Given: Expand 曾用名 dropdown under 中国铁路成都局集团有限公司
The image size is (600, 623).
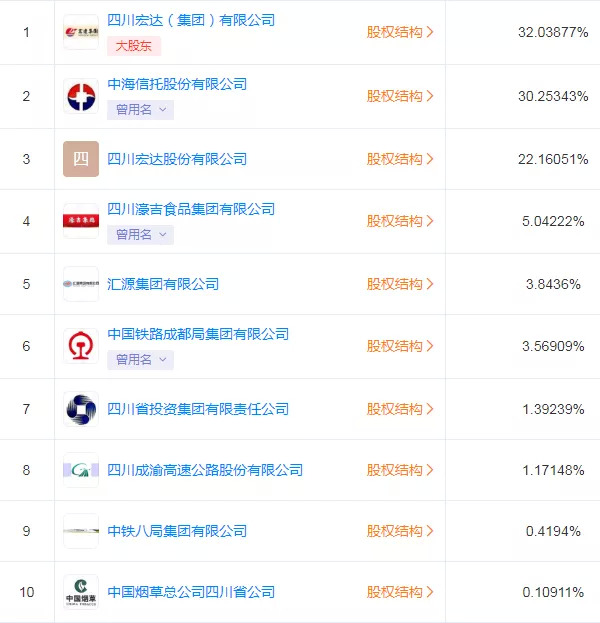Looking at the screenshot, I should click(140, 360).
